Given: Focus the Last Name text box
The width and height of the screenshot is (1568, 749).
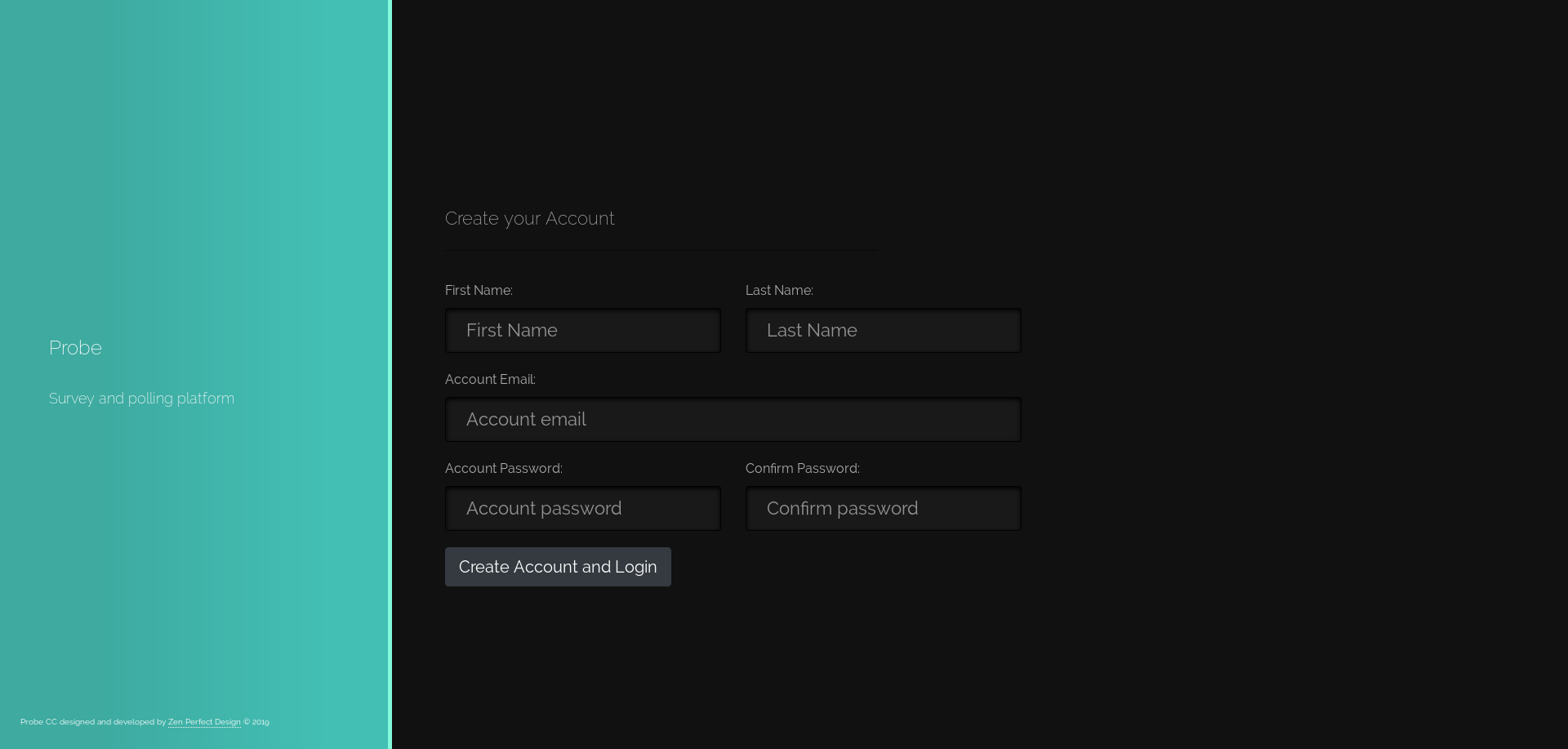Looking at the screenshot, I should point(883,331).
